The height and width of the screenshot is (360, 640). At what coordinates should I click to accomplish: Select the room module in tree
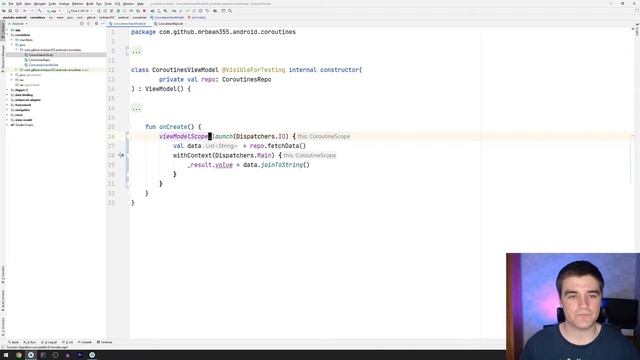click(19, 115)
